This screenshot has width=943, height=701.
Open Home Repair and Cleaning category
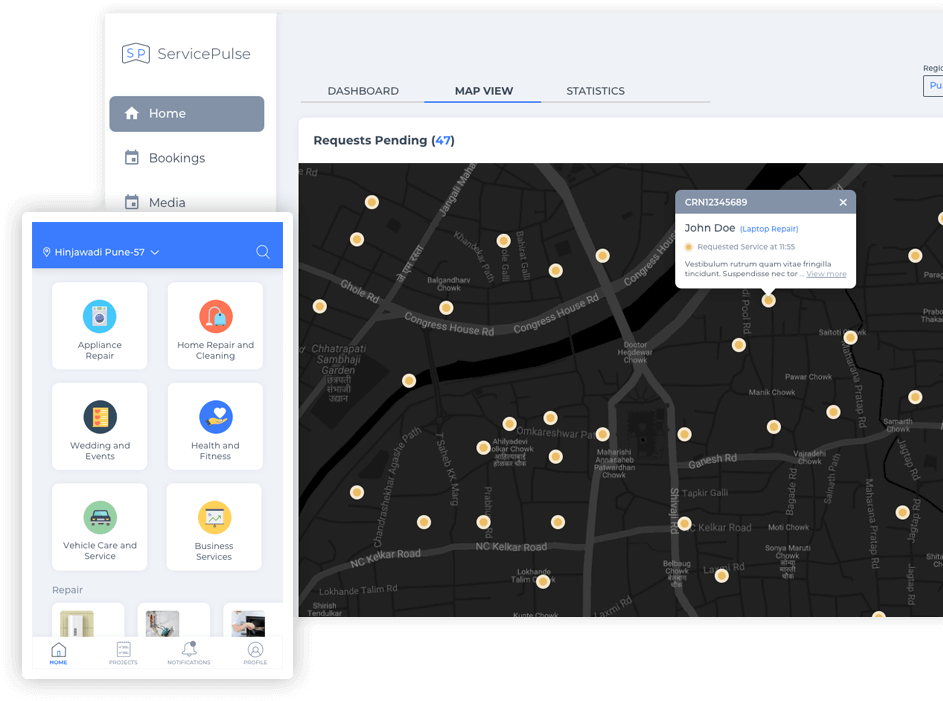click(215, 317)
